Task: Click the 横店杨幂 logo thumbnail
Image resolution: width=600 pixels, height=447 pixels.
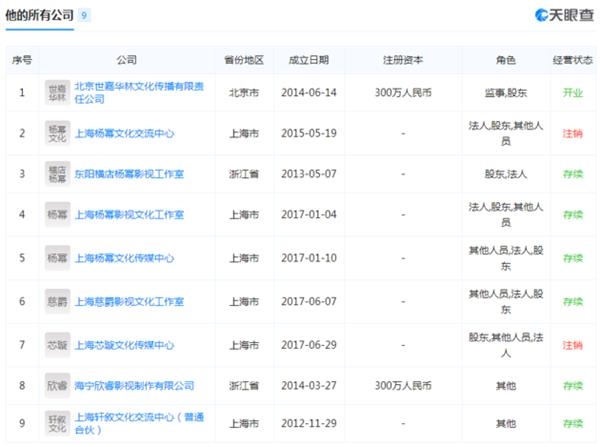Action: 57,174
